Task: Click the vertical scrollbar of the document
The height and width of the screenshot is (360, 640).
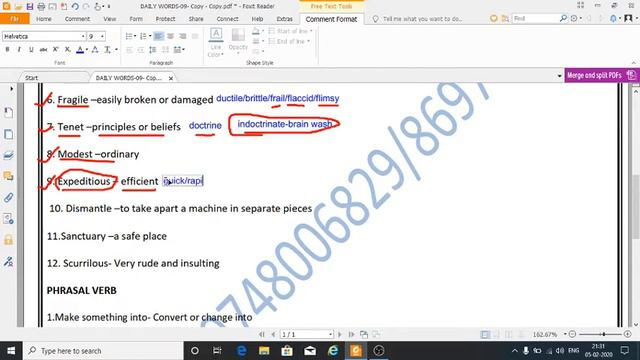Action: 636,207
